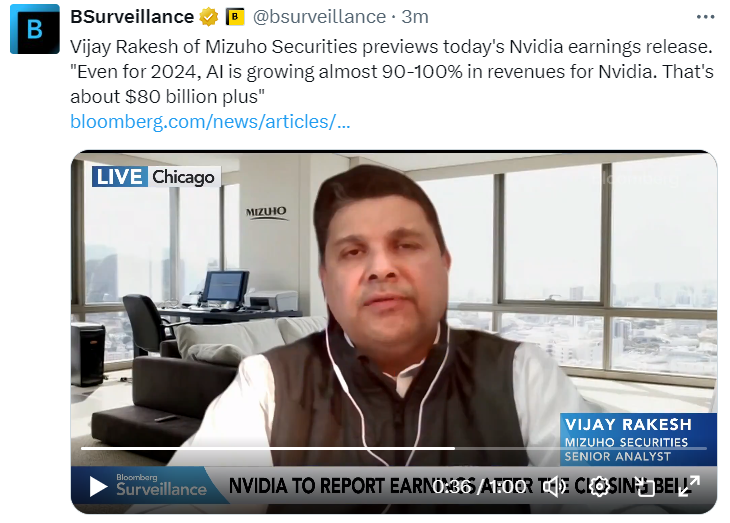
Task: Click the gold verified badge
Action: [x=209, y=17]
